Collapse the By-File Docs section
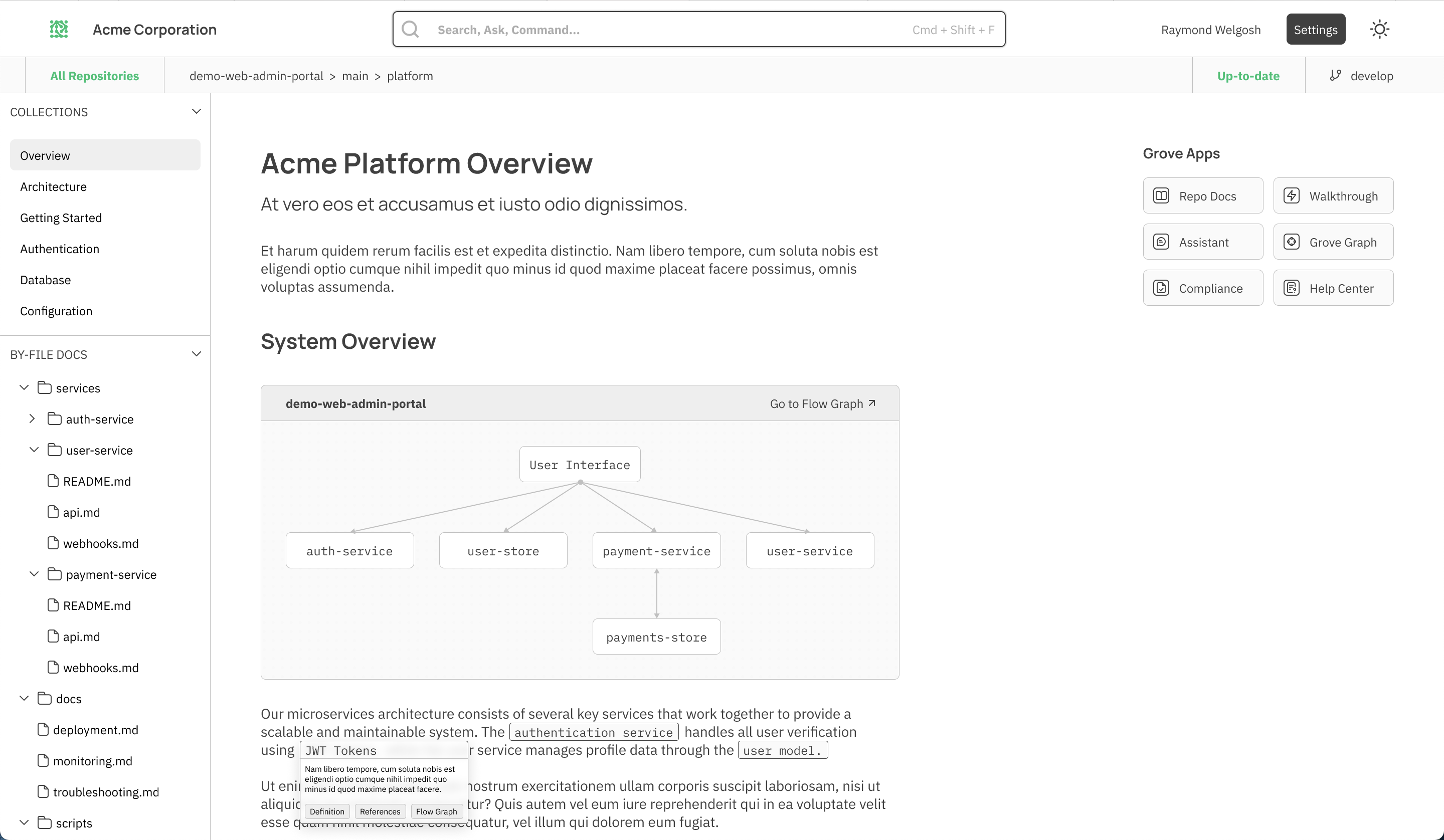Viewport: 1444px width, 840px height. click(197, 354)
